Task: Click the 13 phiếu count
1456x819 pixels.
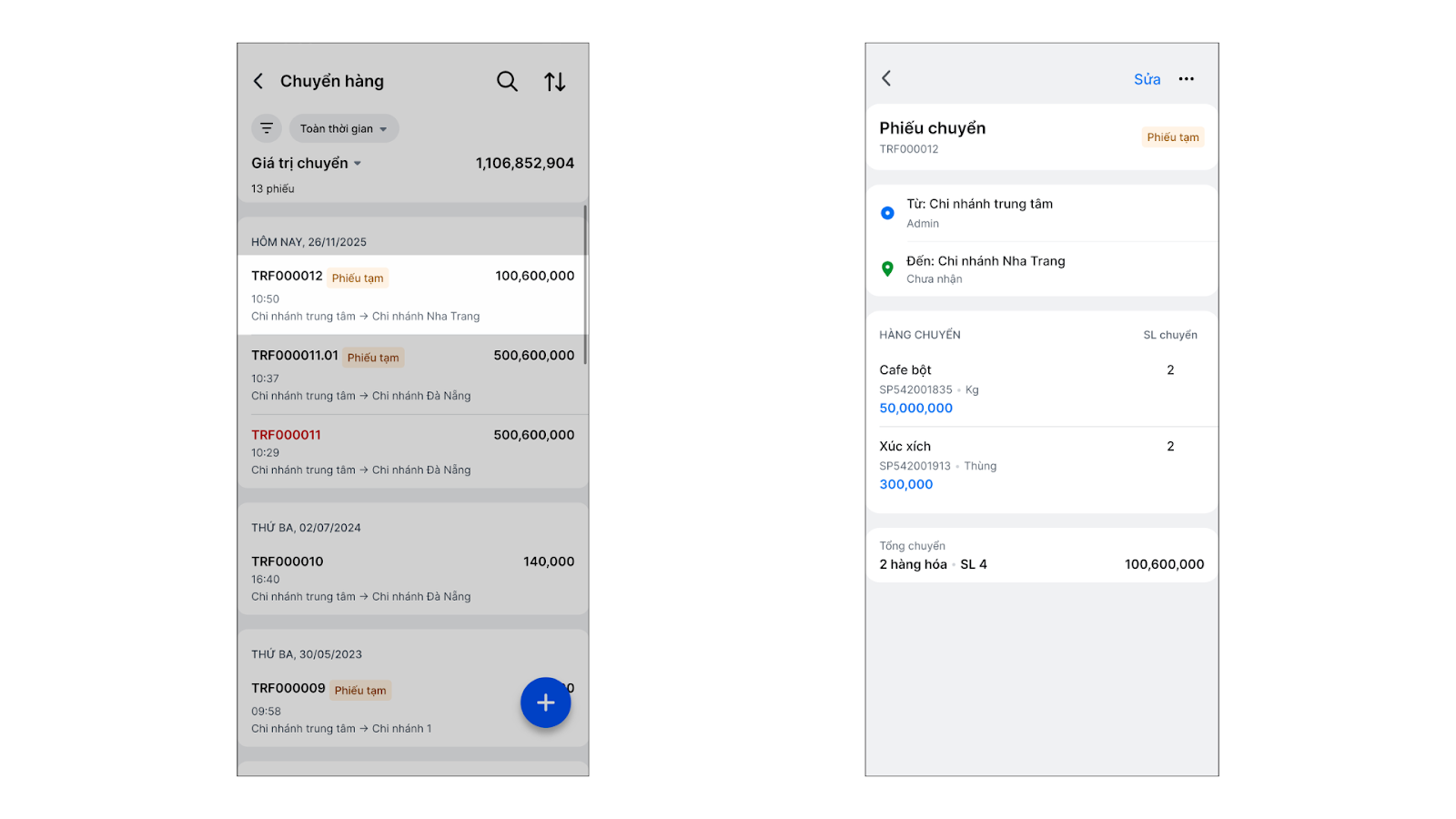Action: click(x=273, y=188)
